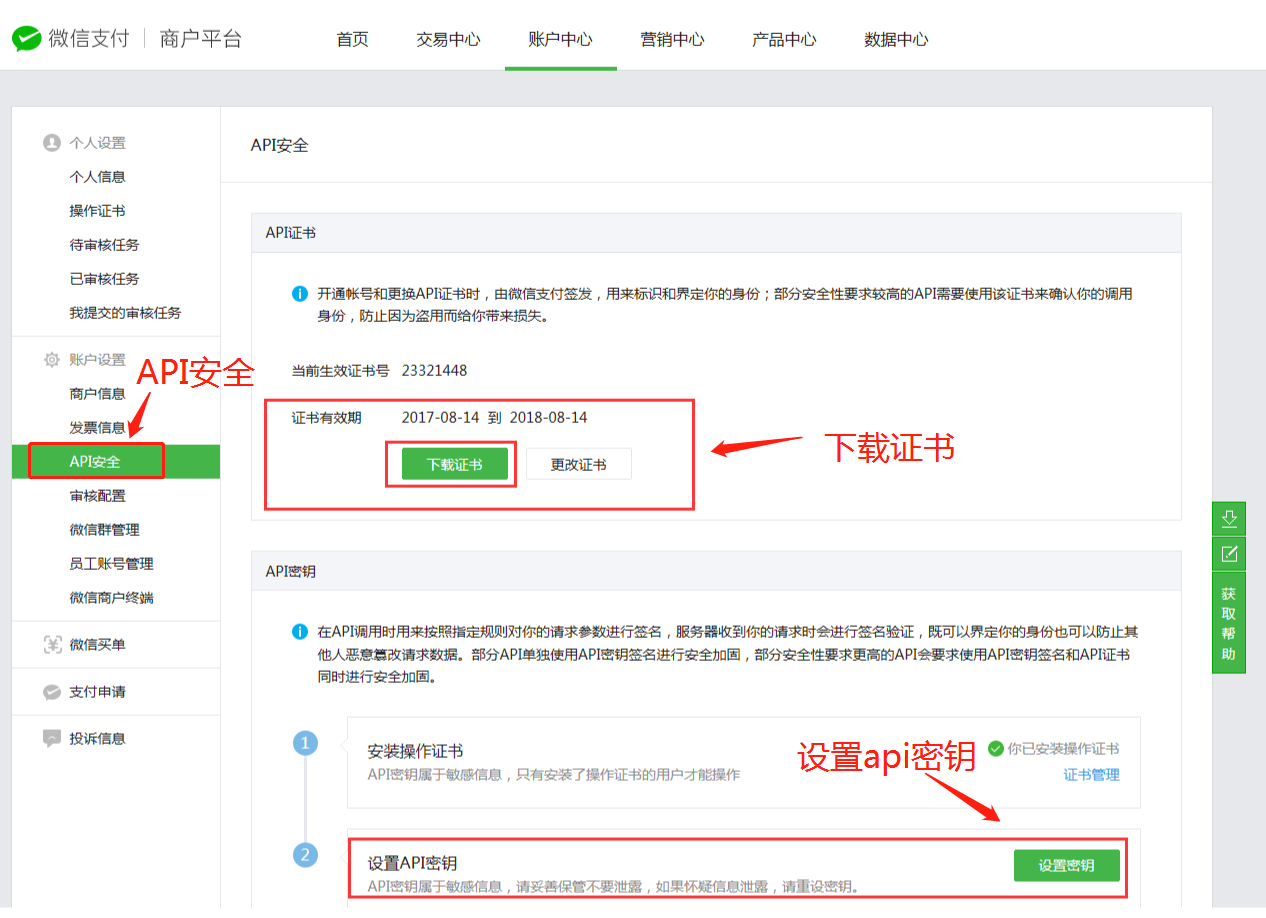Go to the 首页 tab

[x=352, y=40]
